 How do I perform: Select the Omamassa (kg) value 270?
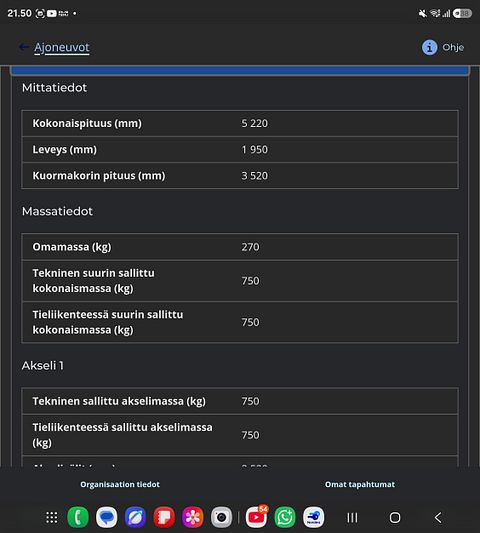coord(251,247)
